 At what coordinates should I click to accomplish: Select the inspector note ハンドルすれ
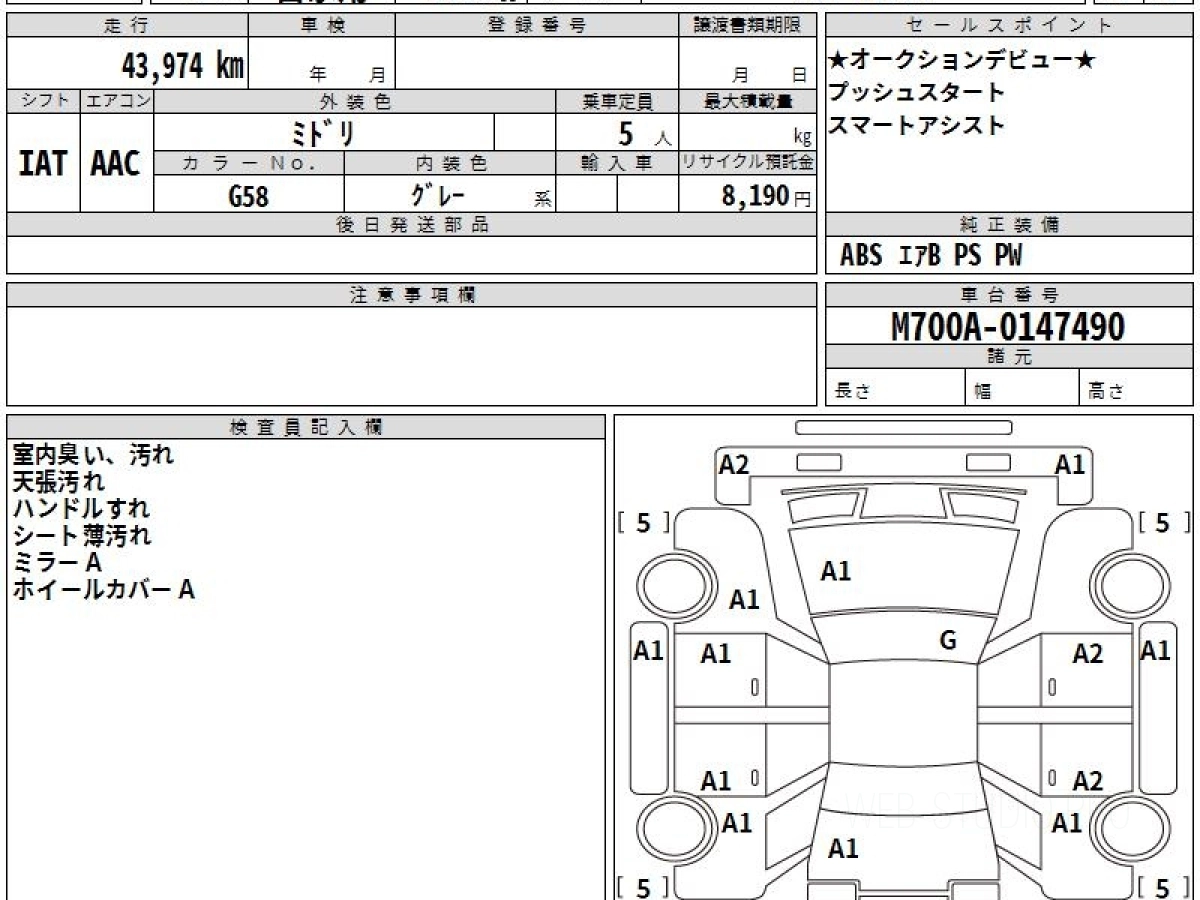(x=82, y=509)
